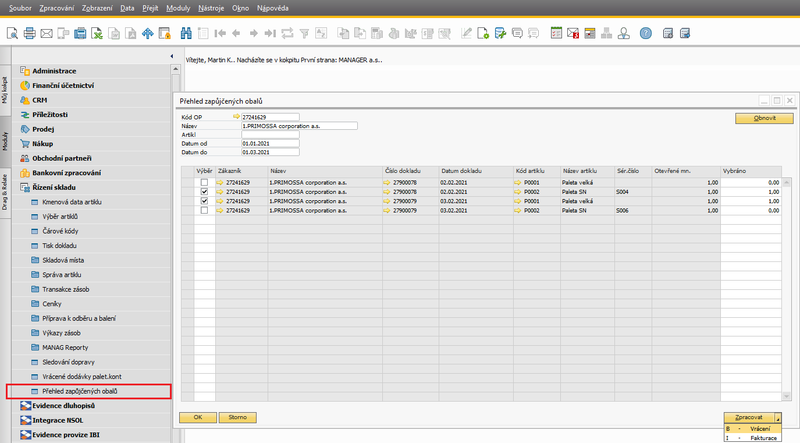Click the table scrollbar down arrow
800x443 pixels.
click(786, 396)
